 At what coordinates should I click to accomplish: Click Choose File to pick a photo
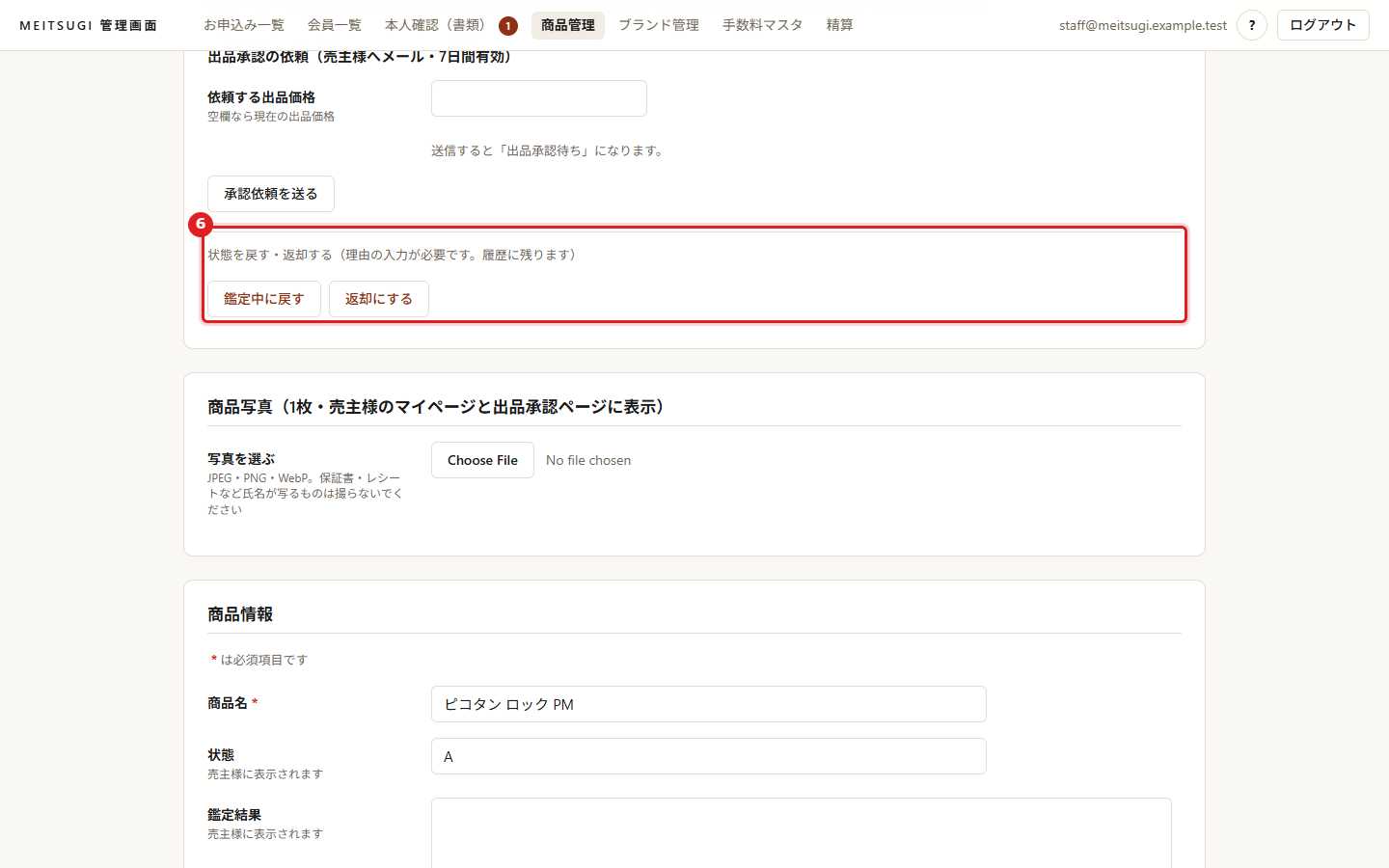pos(482,460)
